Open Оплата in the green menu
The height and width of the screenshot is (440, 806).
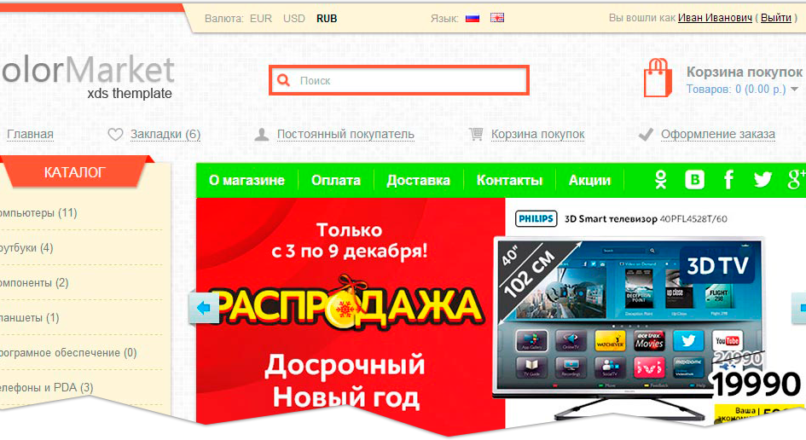(336, 180)
